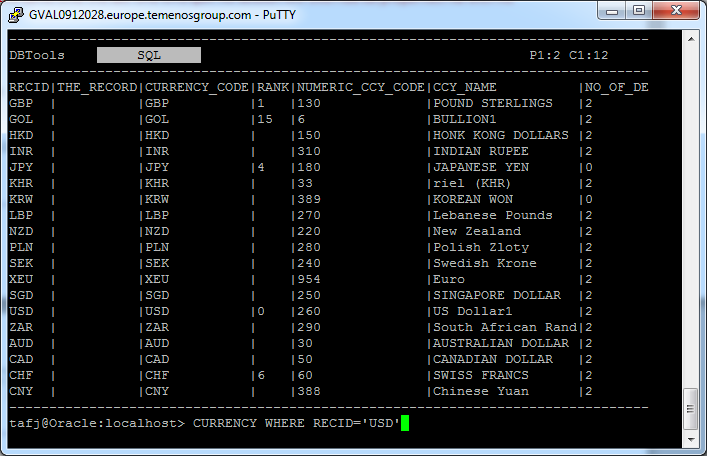Click the DBTools label
This screenshot has width=707, height=456.
point(37,55)
